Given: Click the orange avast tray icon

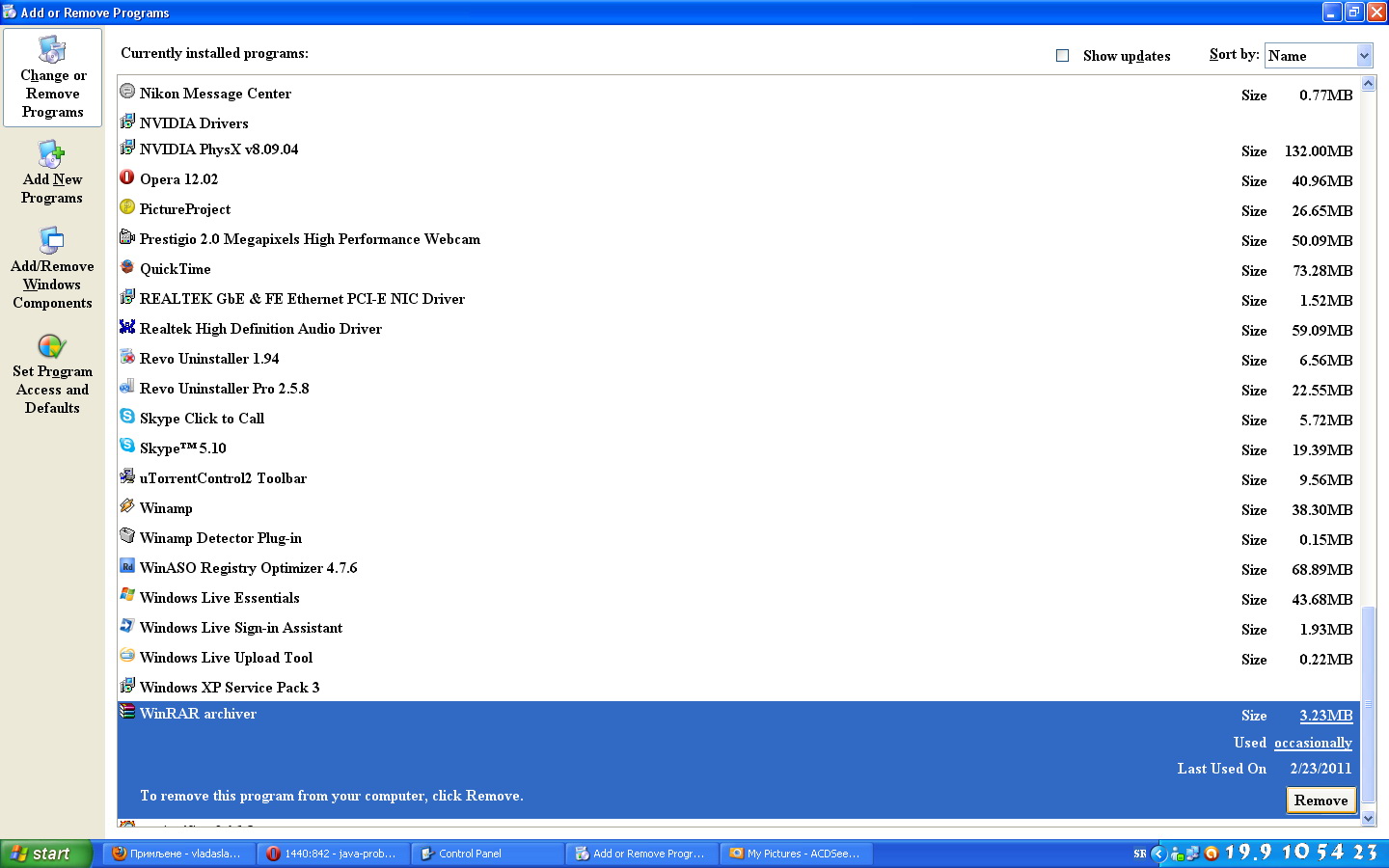Looking at the screenshot, I should [x=1211, y=854].
